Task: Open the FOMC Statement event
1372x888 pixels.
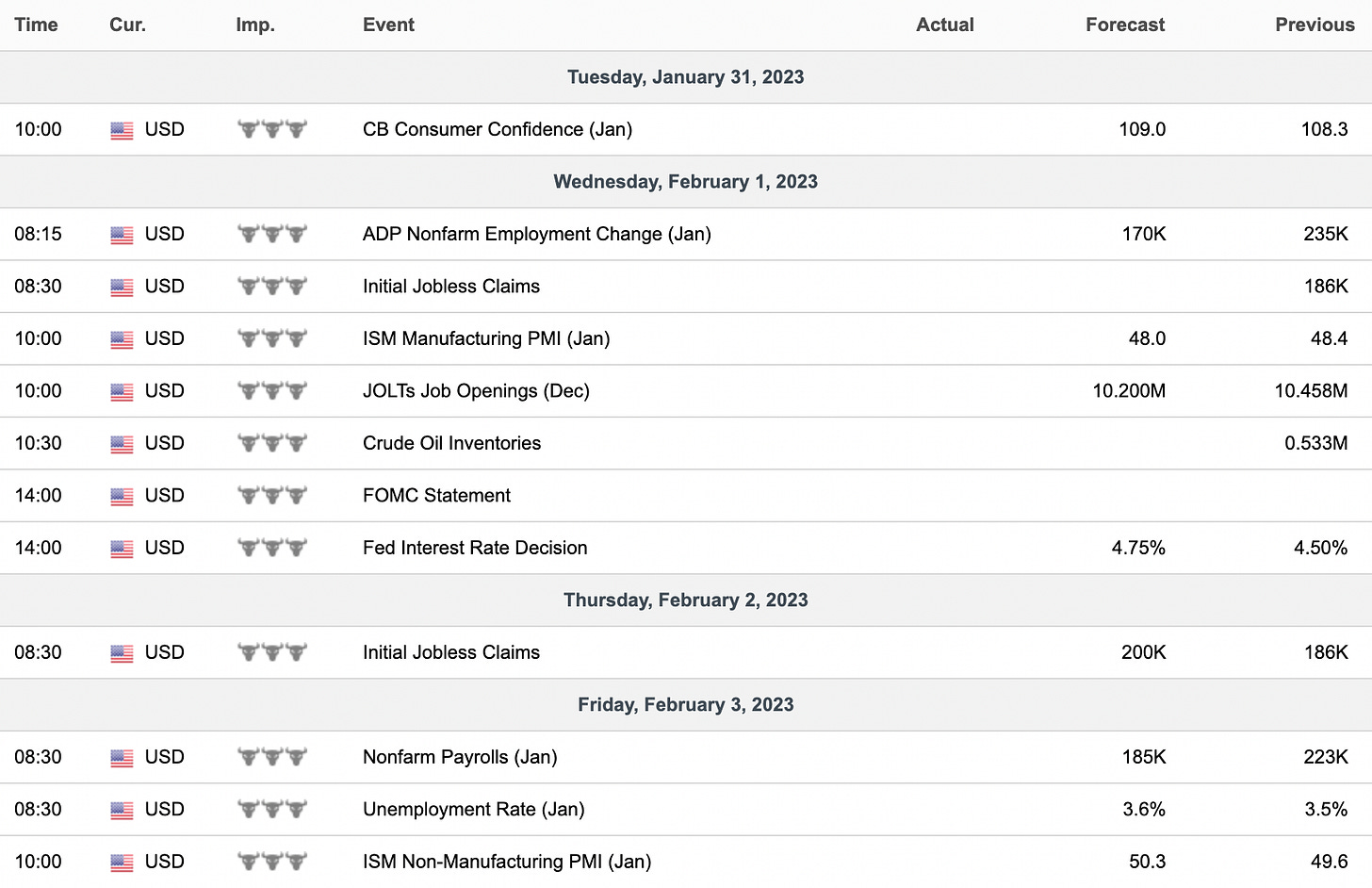Action: 436,495
